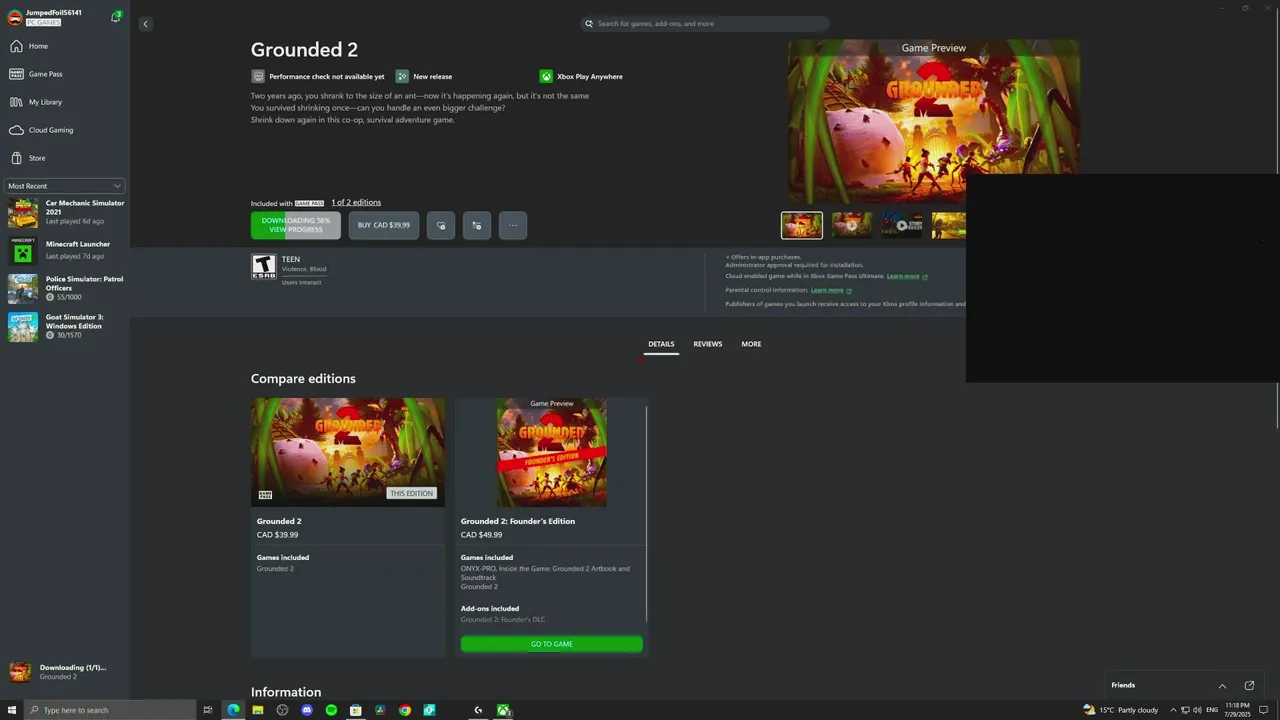Open the Windows notification center
Viewport: 1280px width, 720px height.
pyautogui.click(x=1264, y=710)
